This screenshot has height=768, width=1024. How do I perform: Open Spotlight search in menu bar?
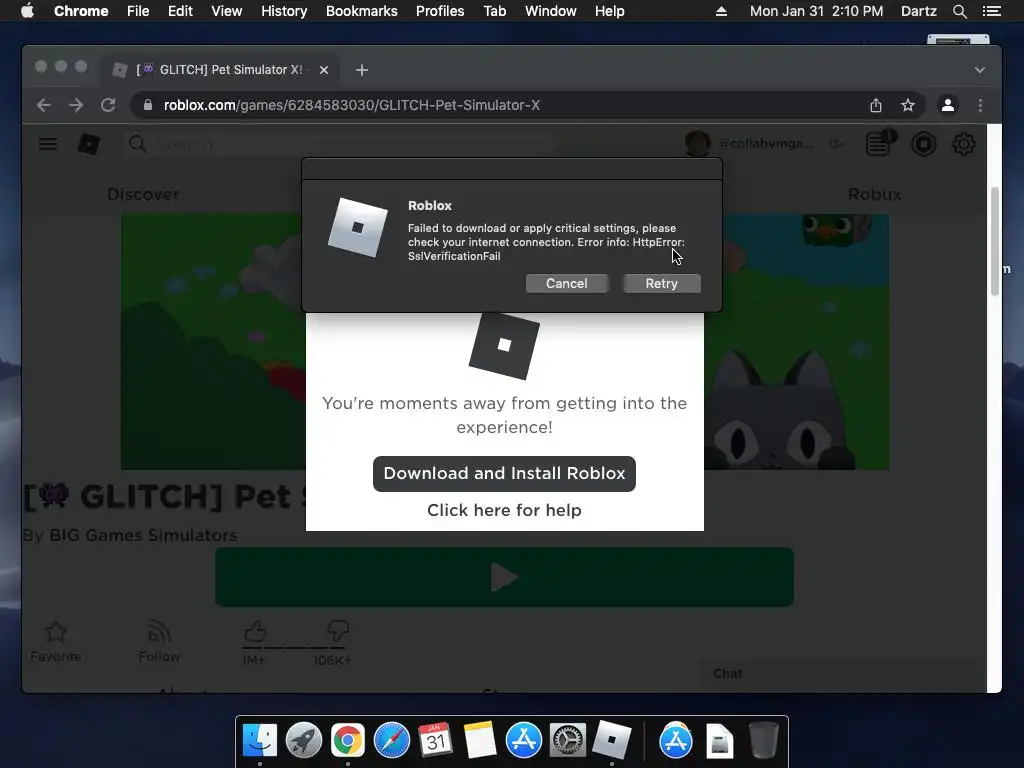[x=959, y=11]
